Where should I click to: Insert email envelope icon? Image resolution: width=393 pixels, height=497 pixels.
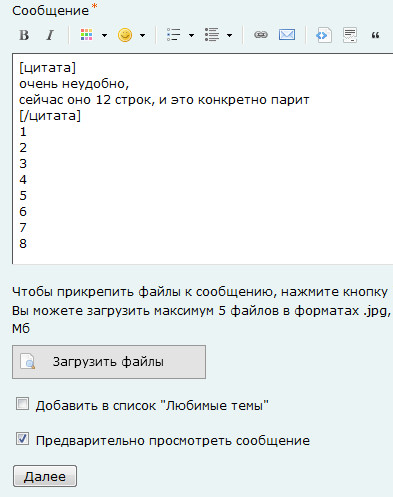click(x=287, y=35)
